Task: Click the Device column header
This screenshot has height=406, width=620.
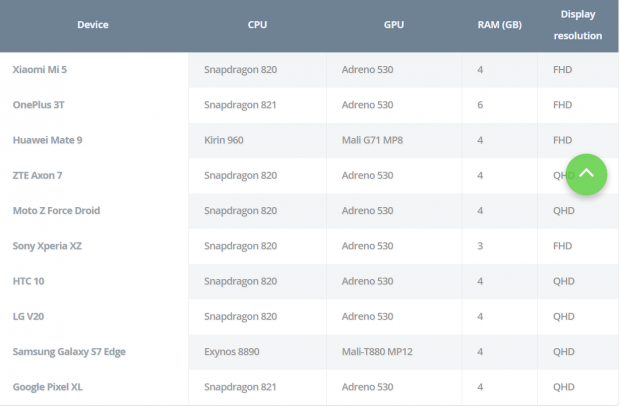Action: 92,25
